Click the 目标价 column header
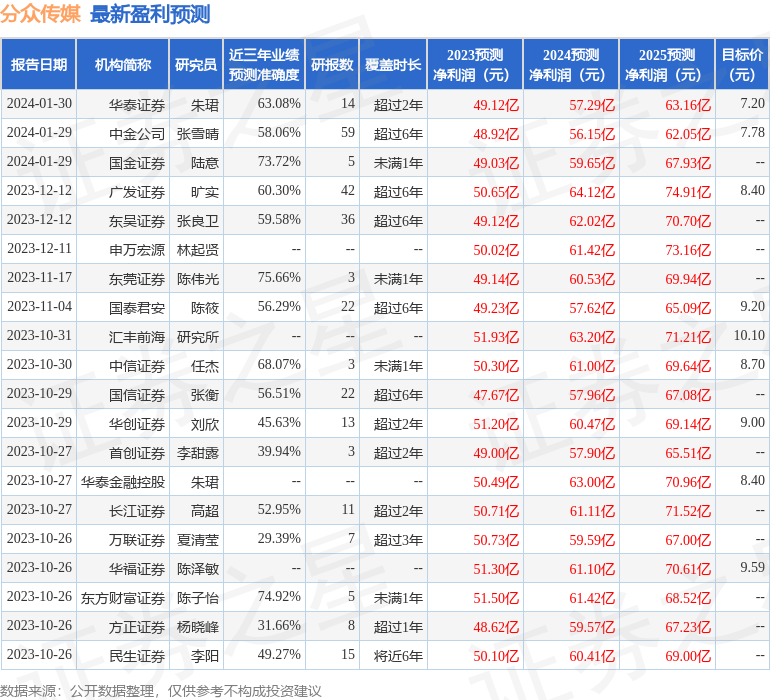 coord(742,65)
